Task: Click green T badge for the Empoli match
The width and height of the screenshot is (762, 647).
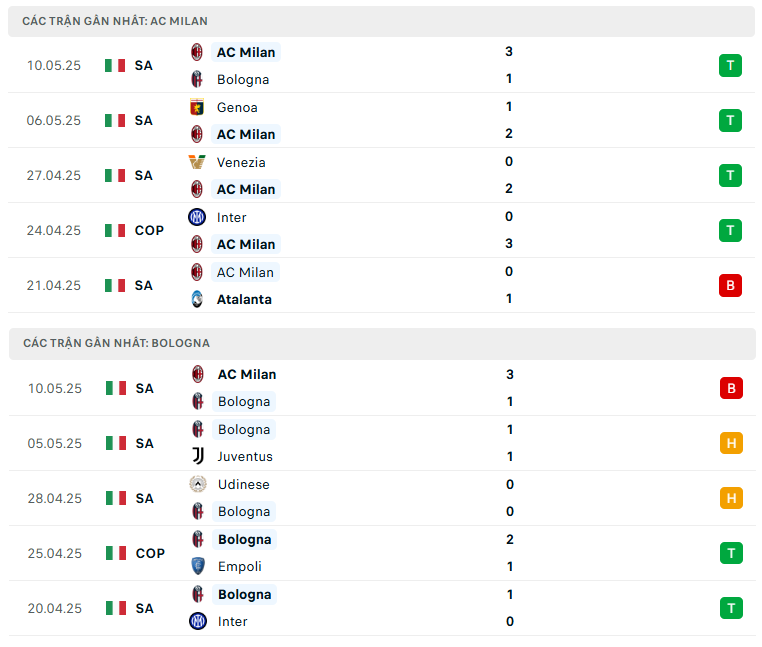Action: [730, 553]
